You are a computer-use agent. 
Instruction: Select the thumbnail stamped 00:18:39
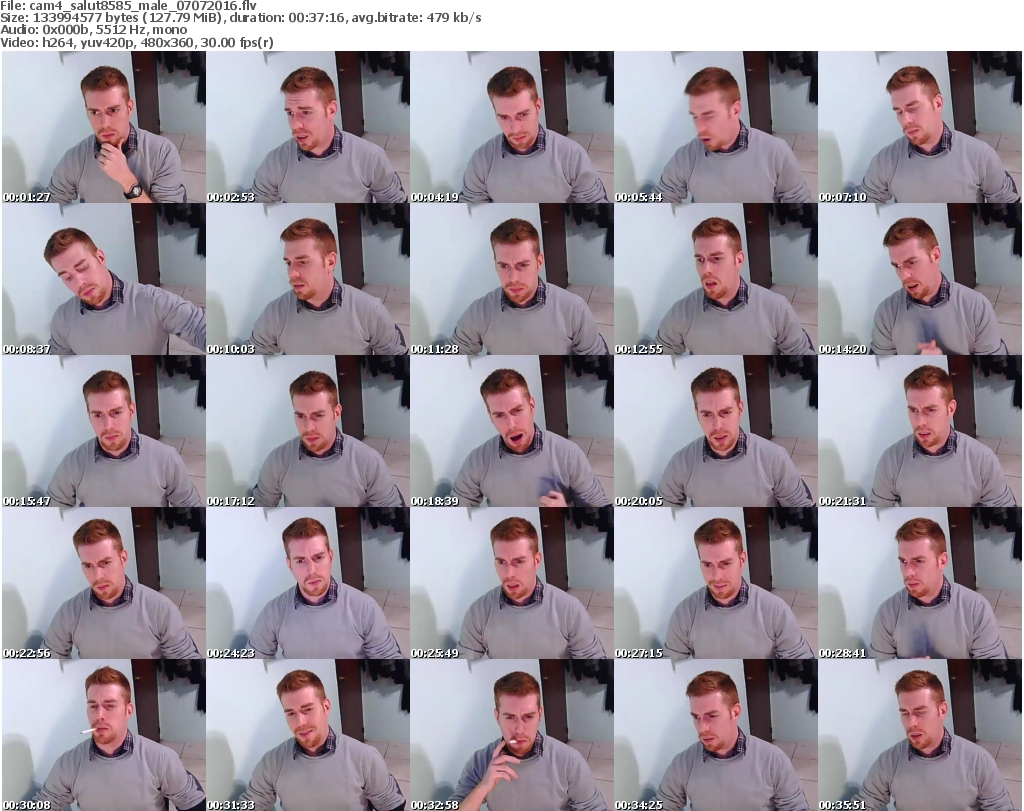coord(512,432)
